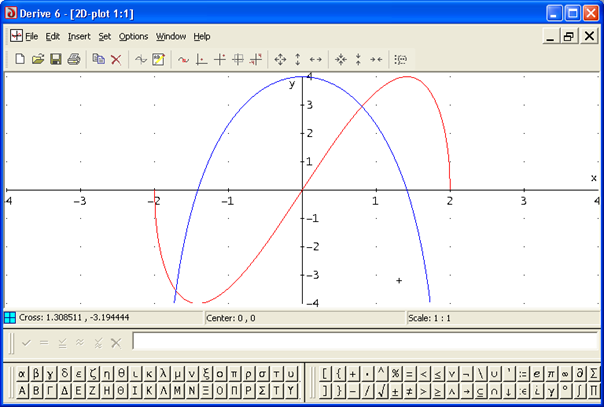Open the Options menu
This screenshot has height=408, width=605.
133,36
